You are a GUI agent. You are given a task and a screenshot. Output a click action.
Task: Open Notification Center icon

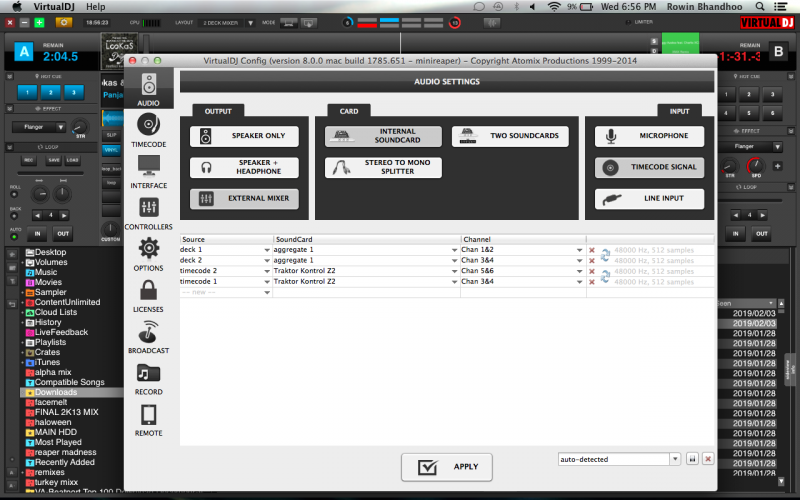(781, 7)
